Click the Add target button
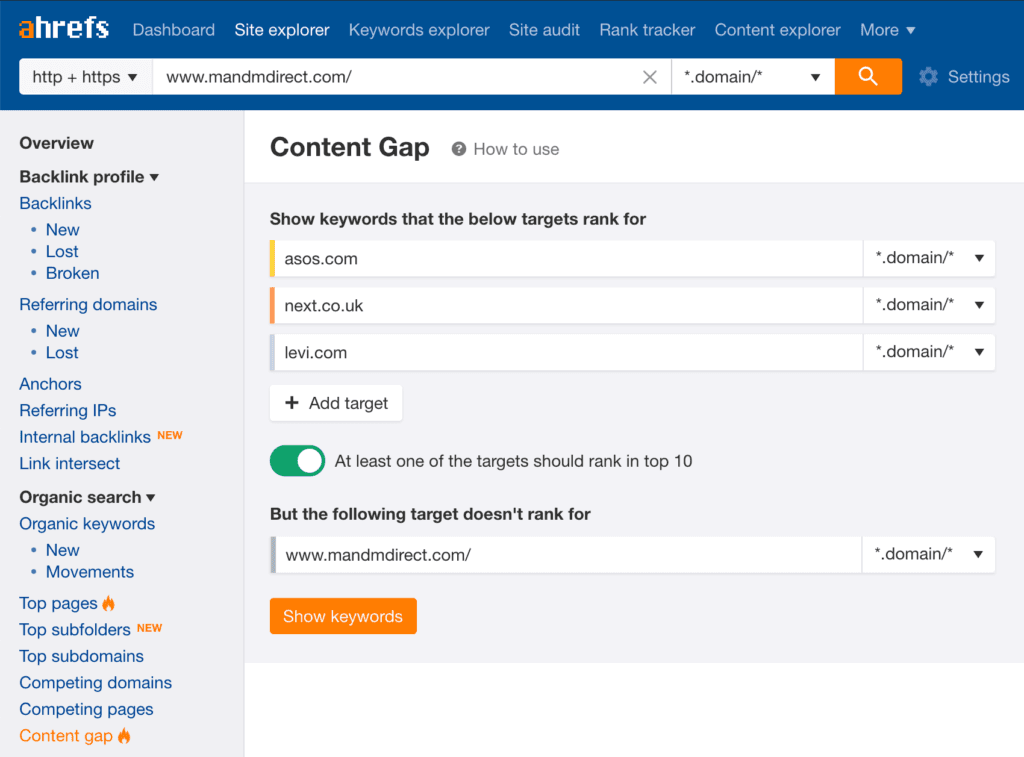Viewport: 1024px width, 757px height. click(336, 403)
